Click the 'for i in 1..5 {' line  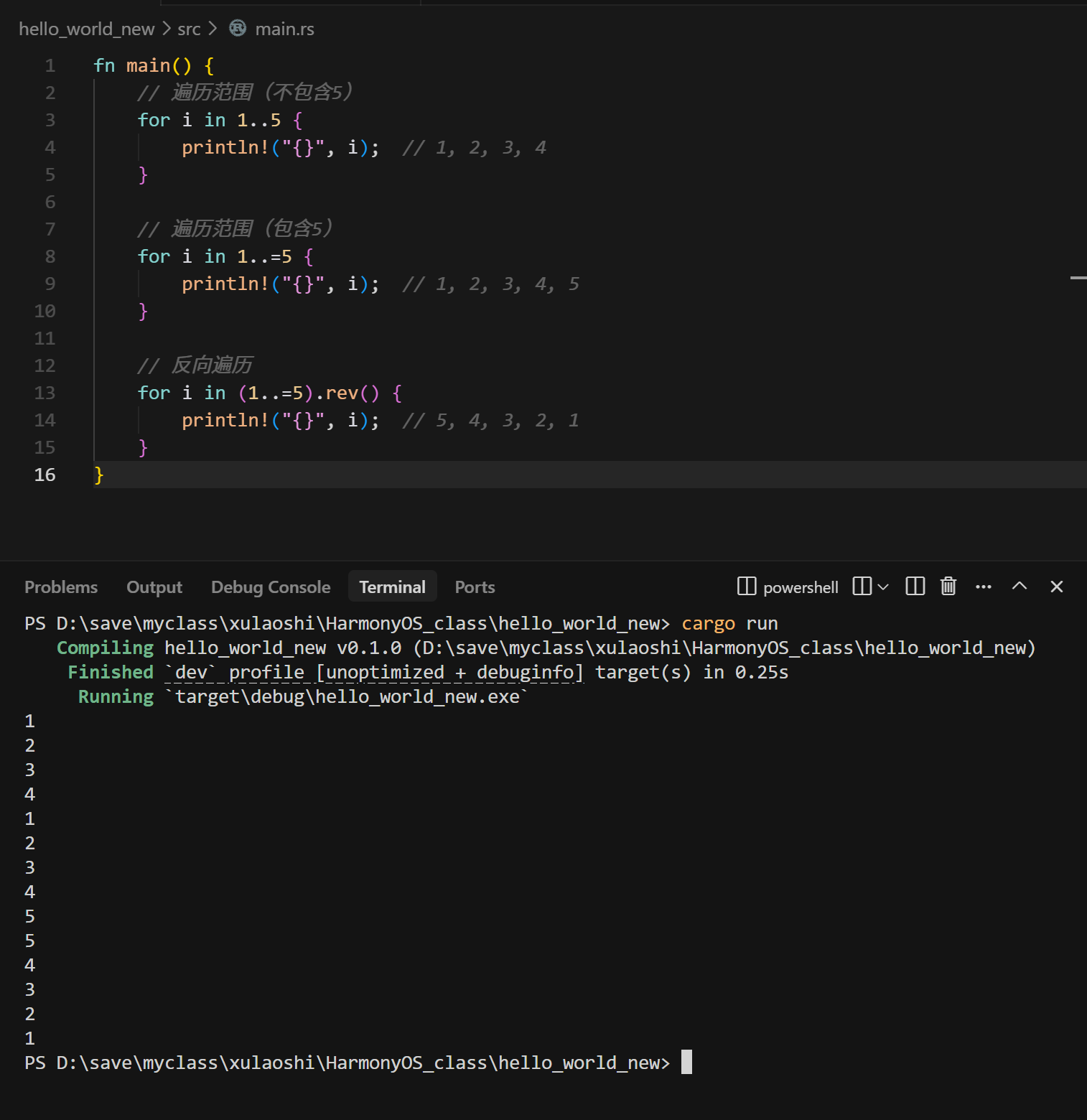(220, 120)
